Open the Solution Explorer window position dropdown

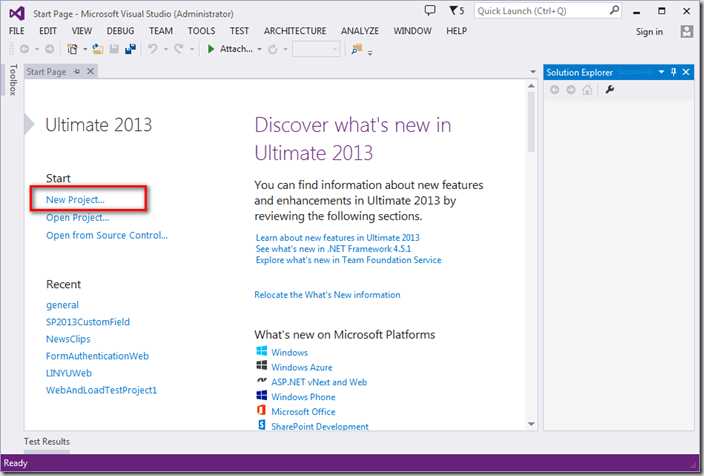(661, 72)
